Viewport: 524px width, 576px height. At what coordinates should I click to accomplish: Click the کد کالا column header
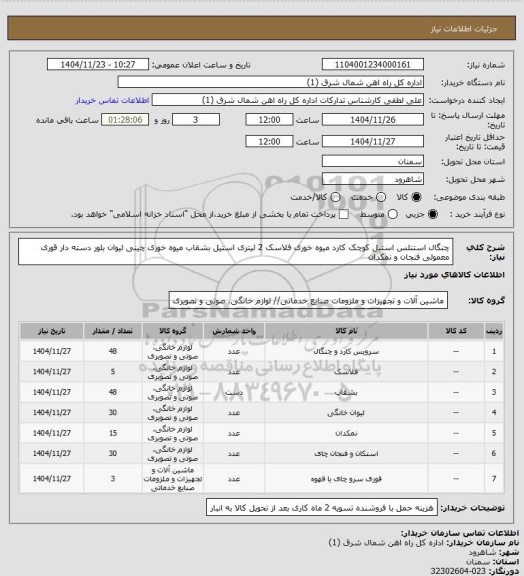coord(456,331)
